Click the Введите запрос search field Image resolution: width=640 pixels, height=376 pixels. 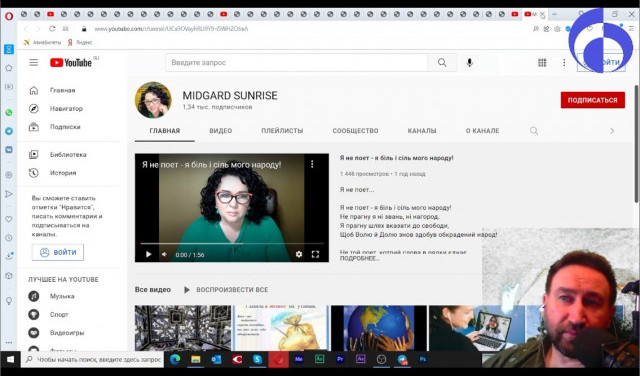[297, 62]
